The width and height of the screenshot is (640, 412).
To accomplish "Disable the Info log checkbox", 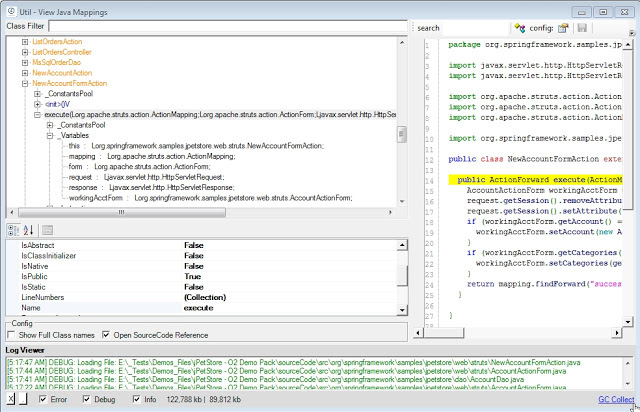I will click(x=136, y=400).
